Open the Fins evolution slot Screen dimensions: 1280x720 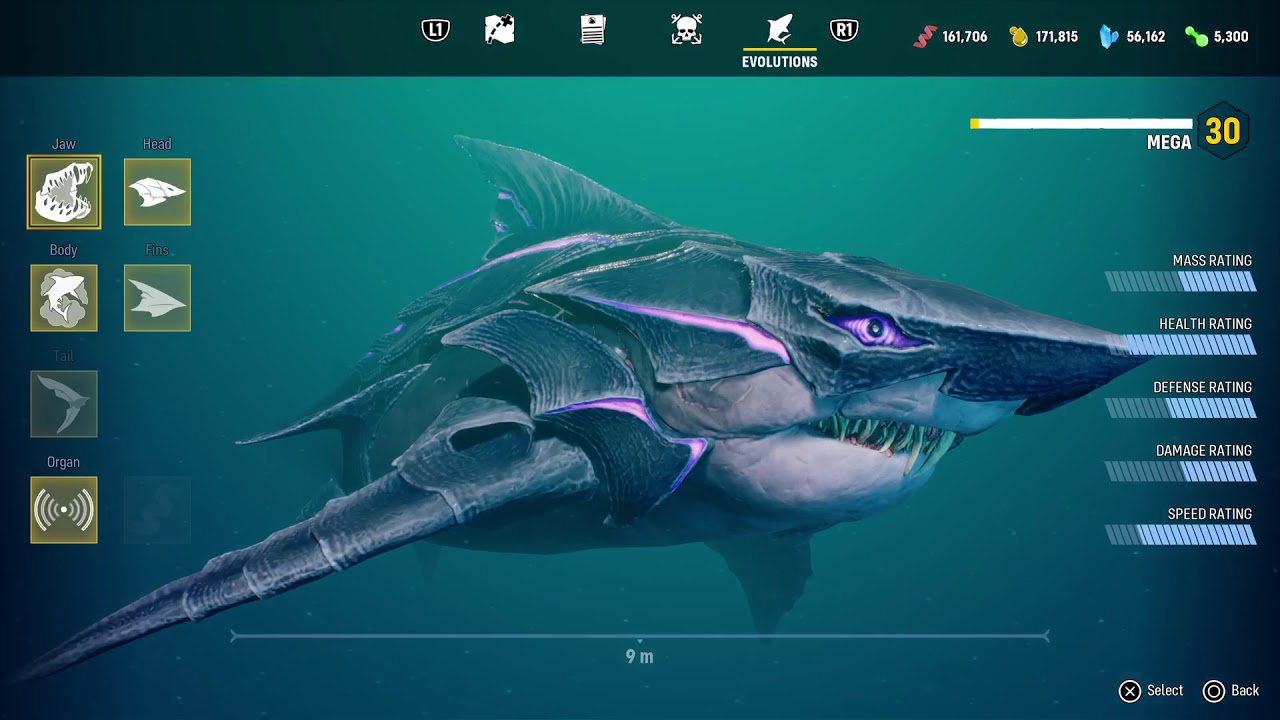(157, 298)
